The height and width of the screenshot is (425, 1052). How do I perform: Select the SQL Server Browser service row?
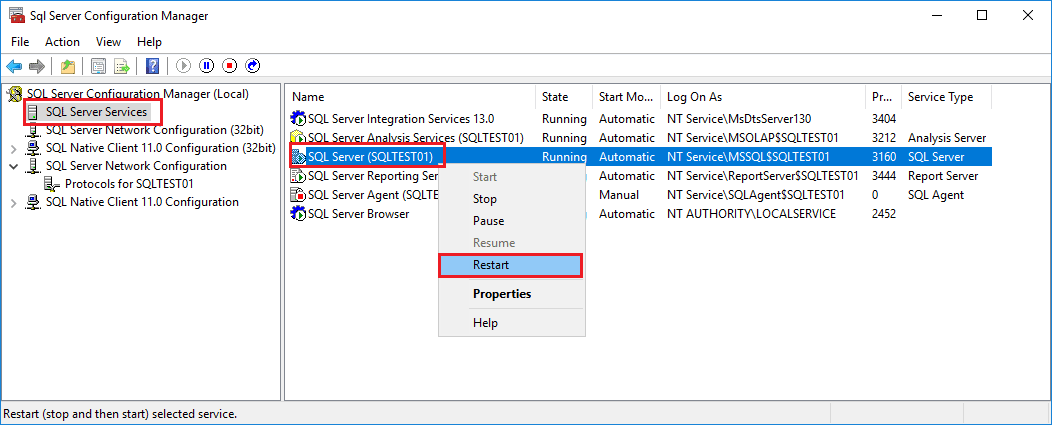click(x=358, y=214)
